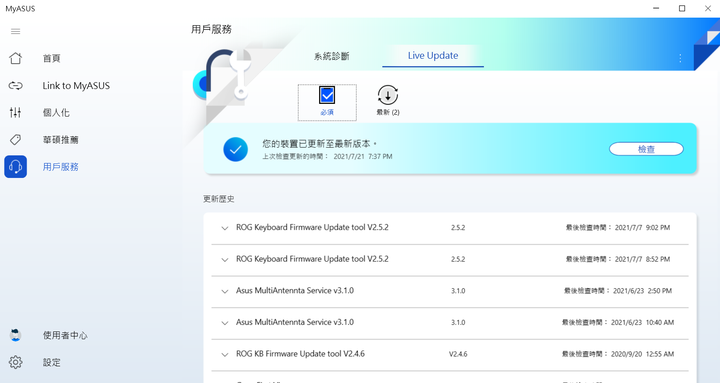
Task: Open 使用者中心 sidebar label
Action: (65, 335)
